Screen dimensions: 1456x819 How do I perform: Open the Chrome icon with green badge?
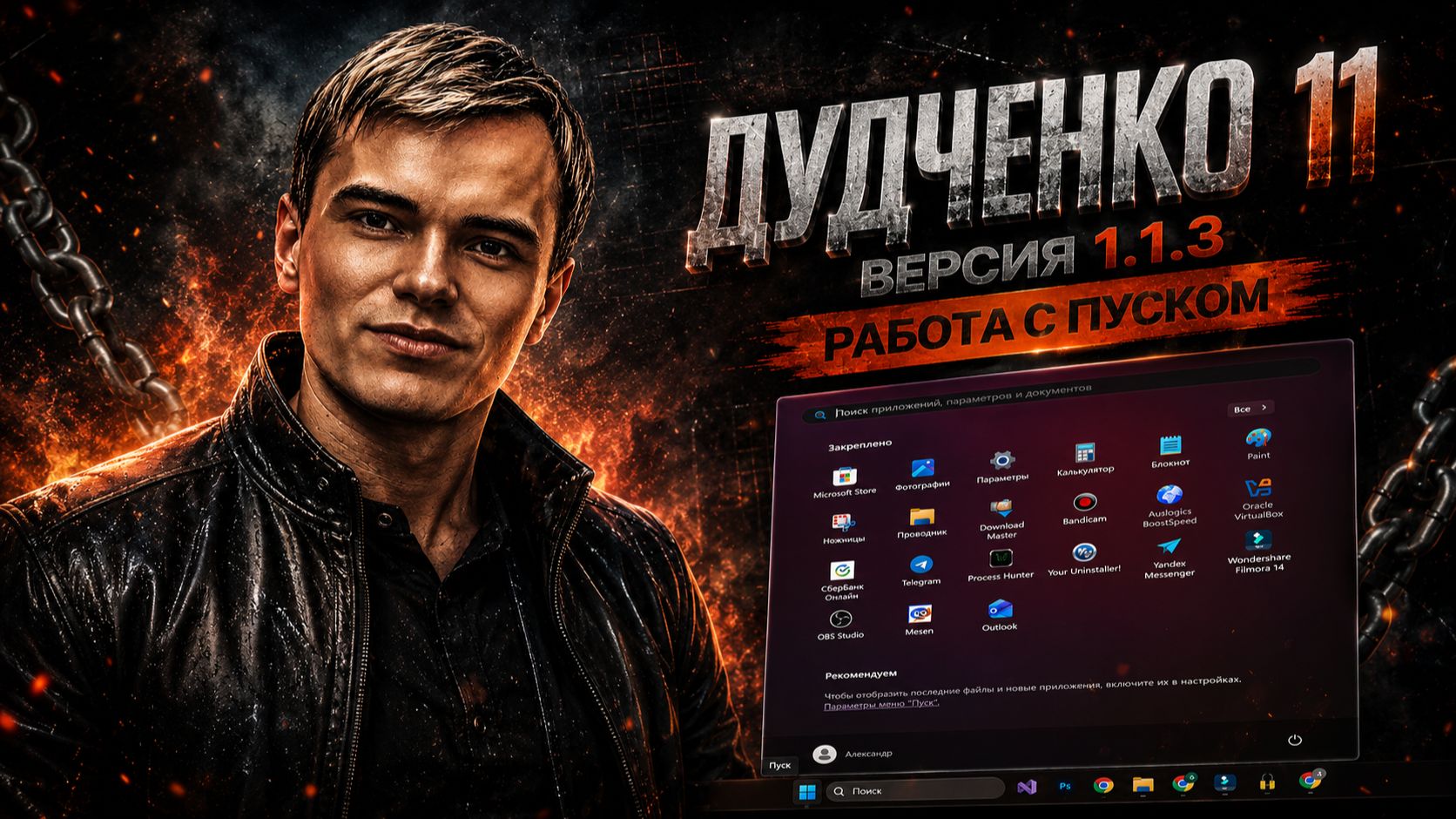click(1183, 783)
